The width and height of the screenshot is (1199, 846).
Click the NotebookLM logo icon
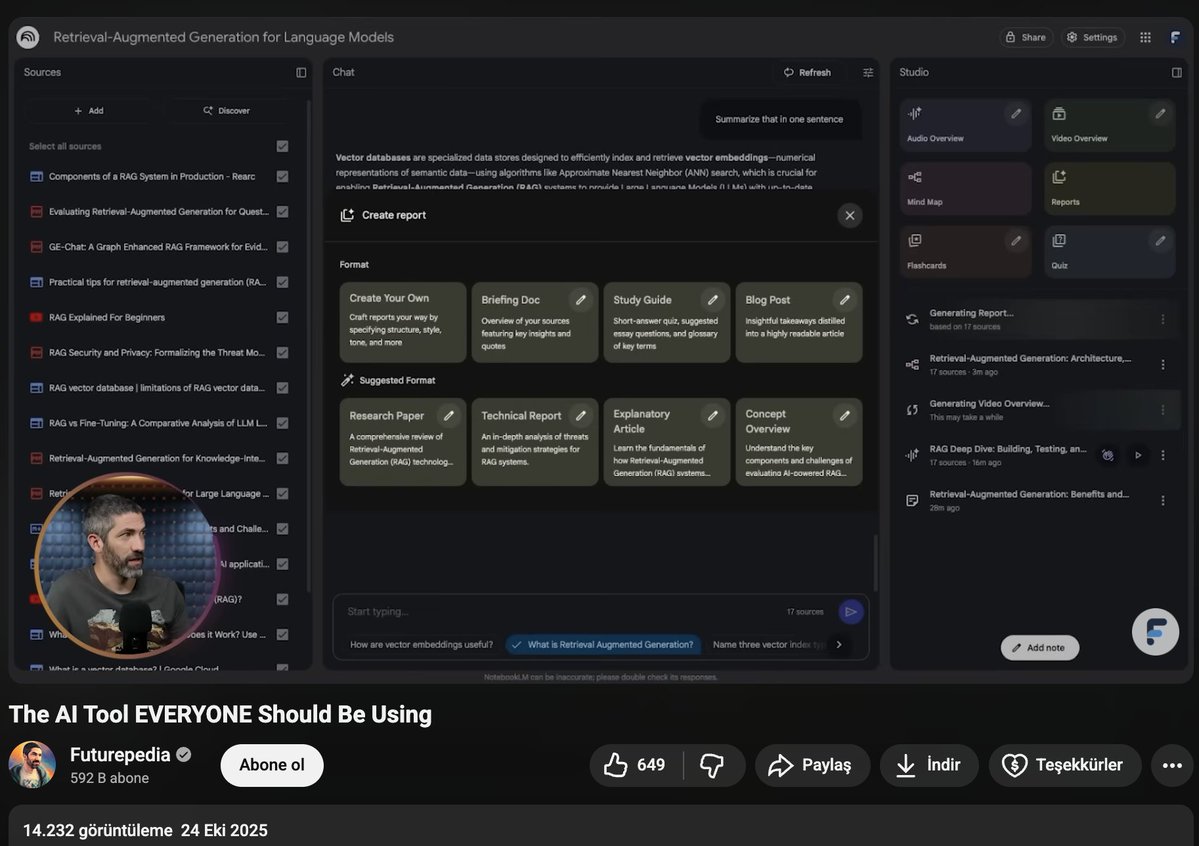pos(28,37)
